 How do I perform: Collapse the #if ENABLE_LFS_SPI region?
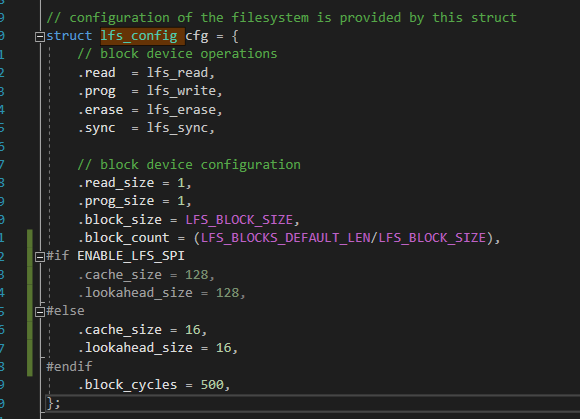(x=40, y=257)
